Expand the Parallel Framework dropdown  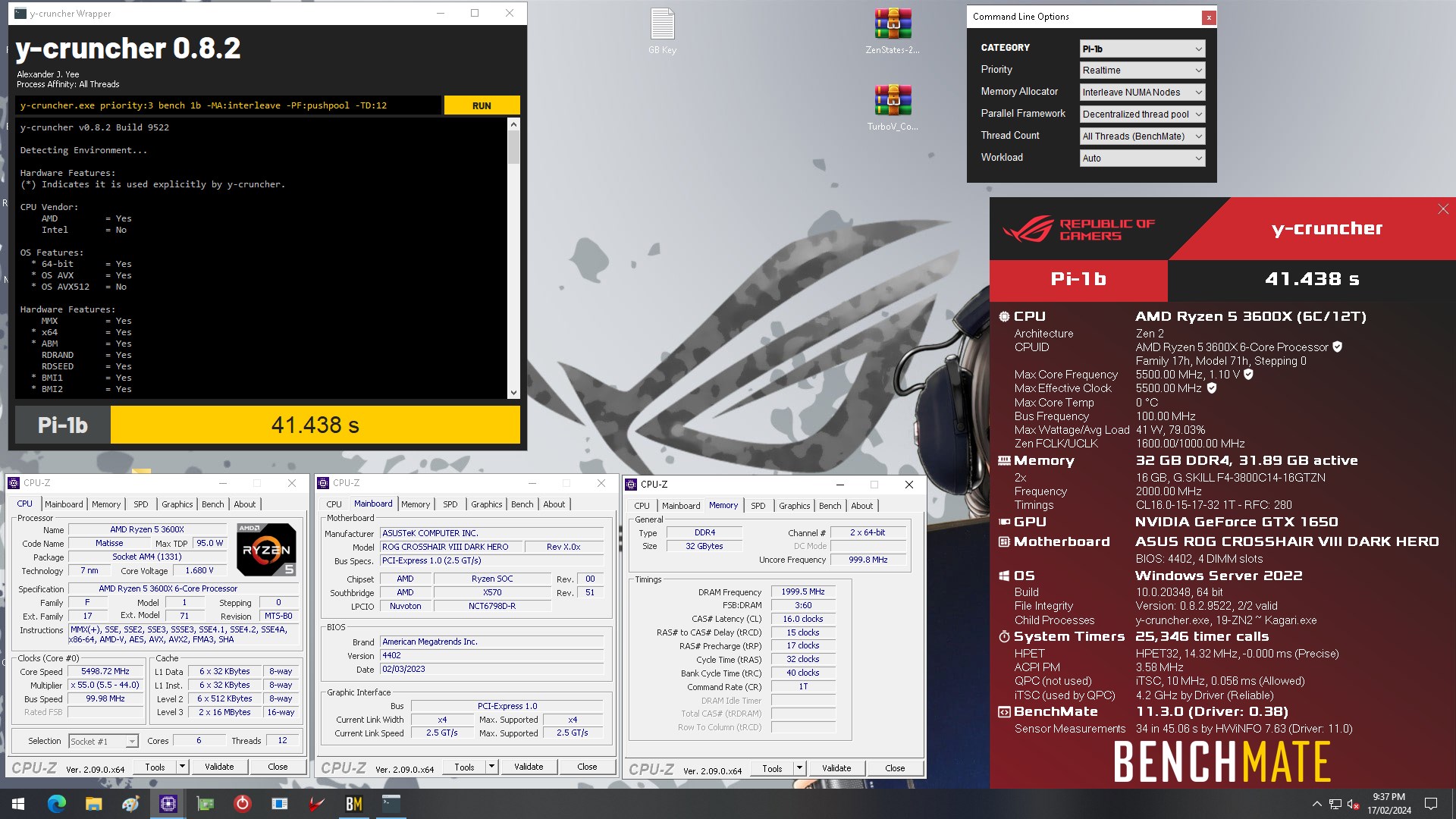tap(1142, 115)
